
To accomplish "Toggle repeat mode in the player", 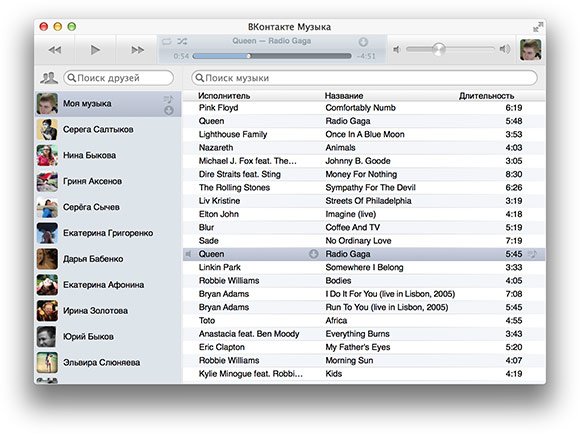I will pos(167,41).
